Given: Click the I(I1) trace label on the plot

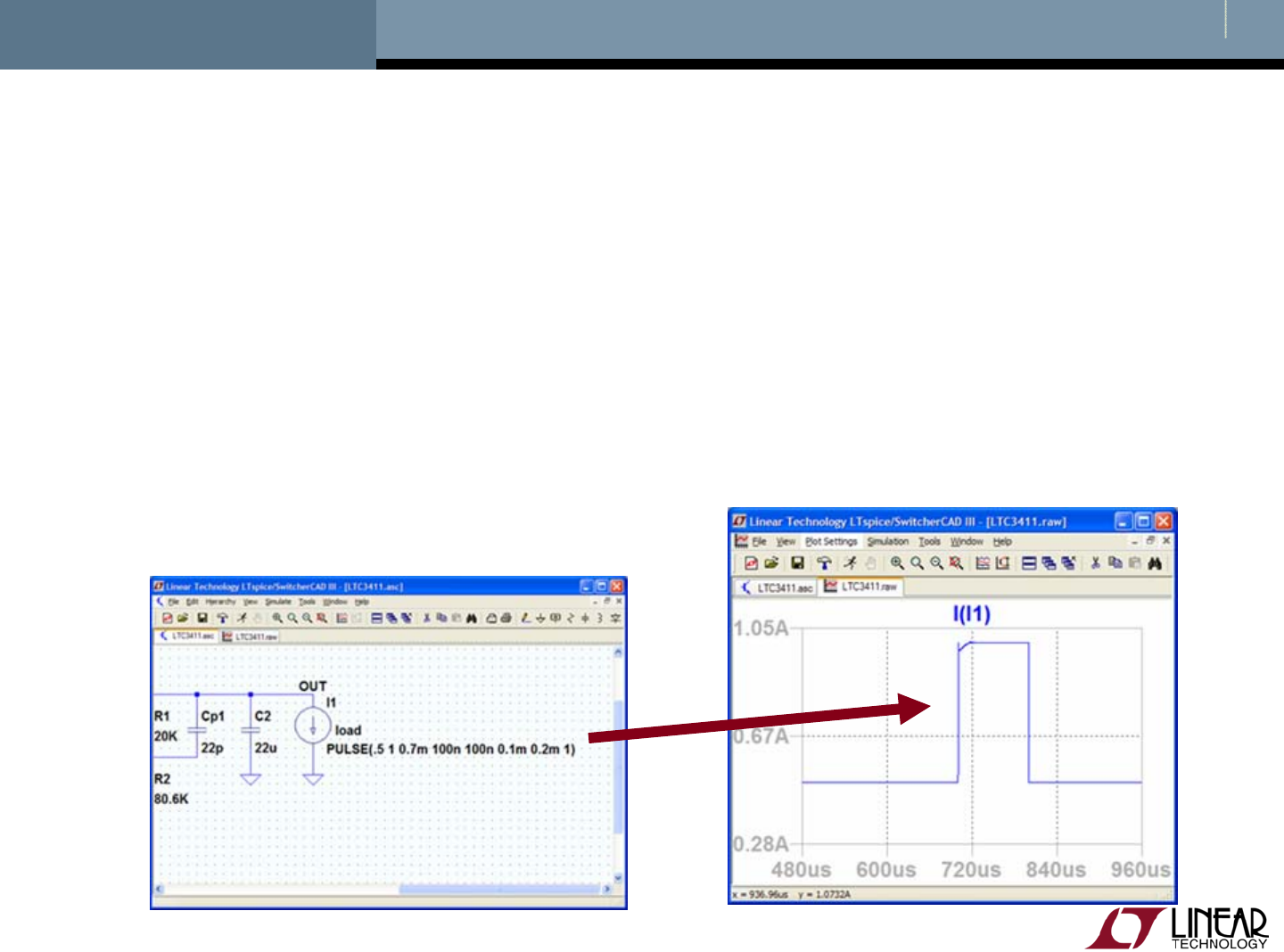Looking at the screenshot, I should [x=972, y=613].
